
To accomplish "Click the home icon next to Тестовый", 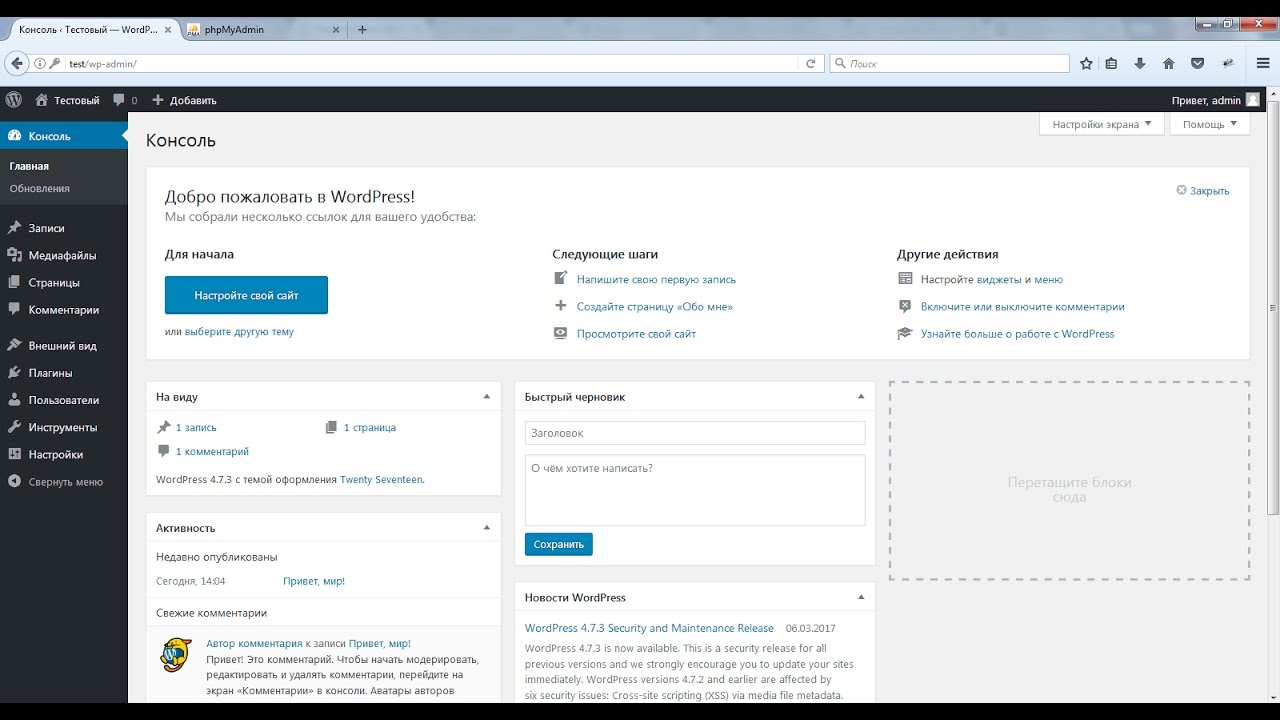I will click(x=41, y=100).
